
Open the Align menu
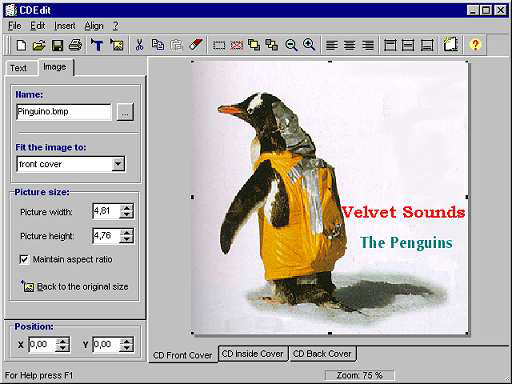click(94, 26)
